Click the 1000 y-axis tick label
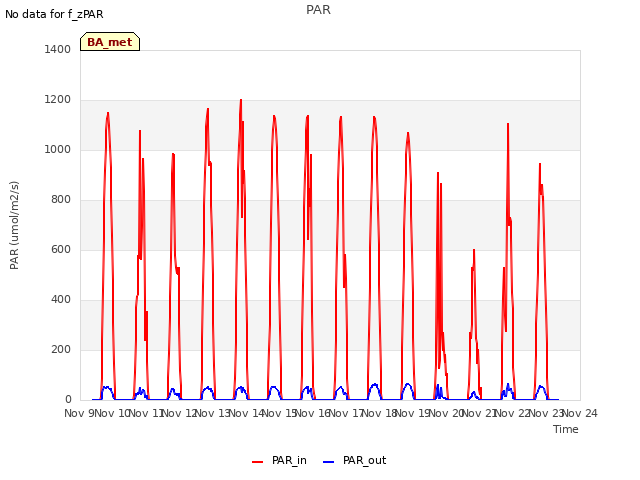 [x=58, y=149]
